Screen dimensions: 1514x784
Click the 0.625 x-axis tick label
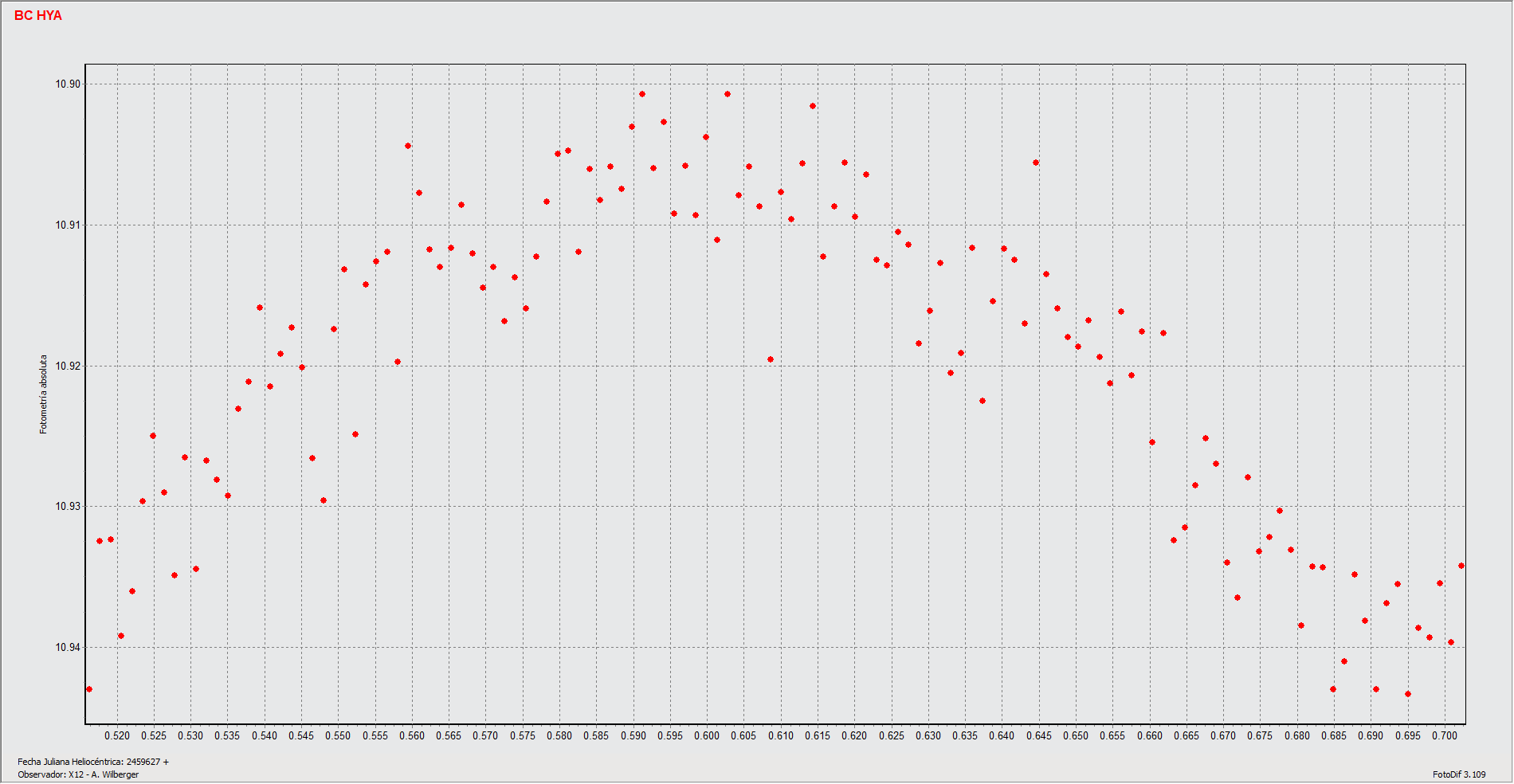[891, 735]
